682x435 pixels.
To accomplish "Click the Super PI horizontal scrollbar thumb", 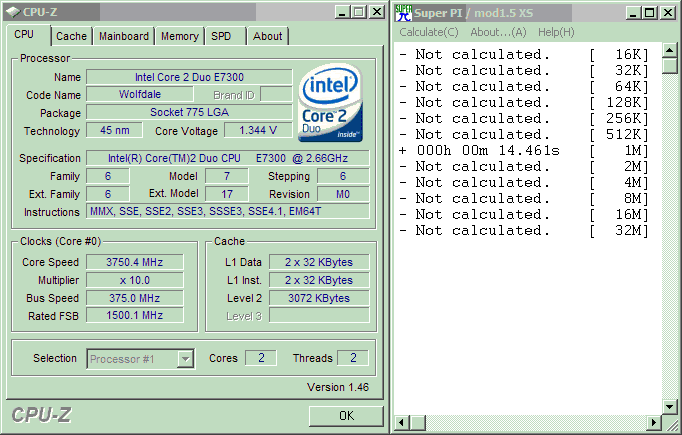I will click(418, 422).
